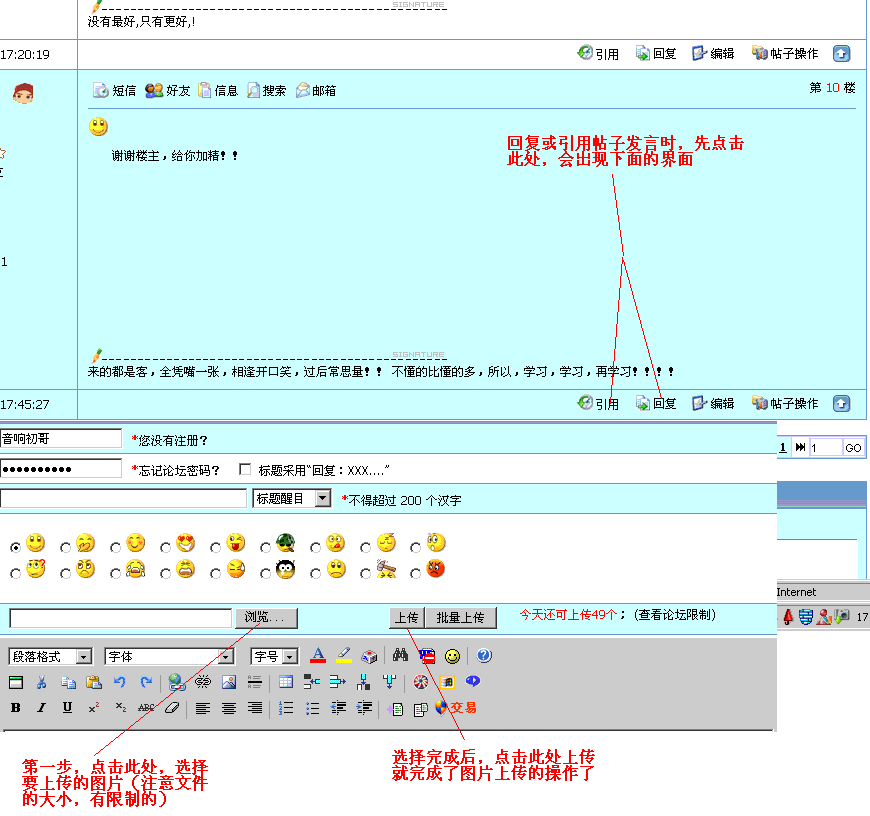Screen dimensions: 870x816
Task: Insert a bulleted list
Action: click(312, 708)
